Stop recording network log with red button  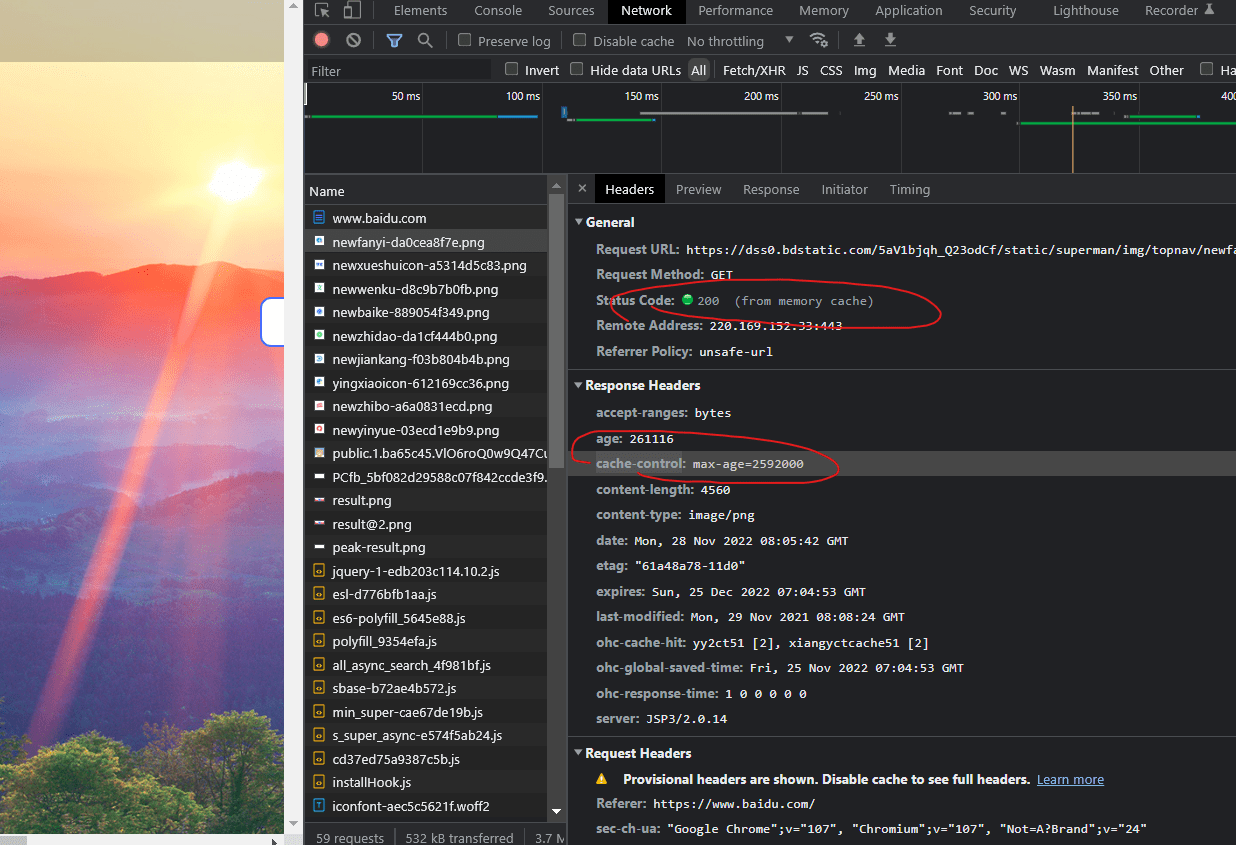click(321, 40)
